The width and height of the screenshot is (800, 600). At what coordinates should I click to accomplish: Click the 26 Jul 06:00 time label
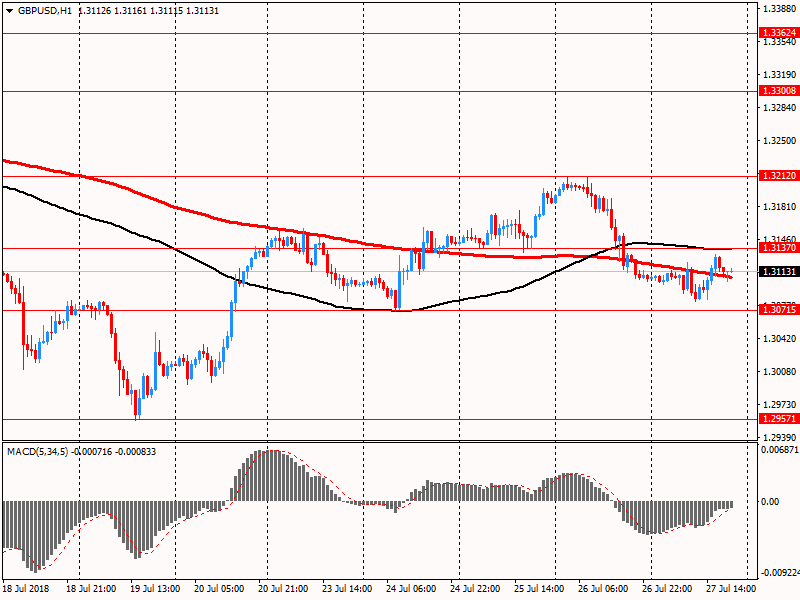tap(603, 588)
